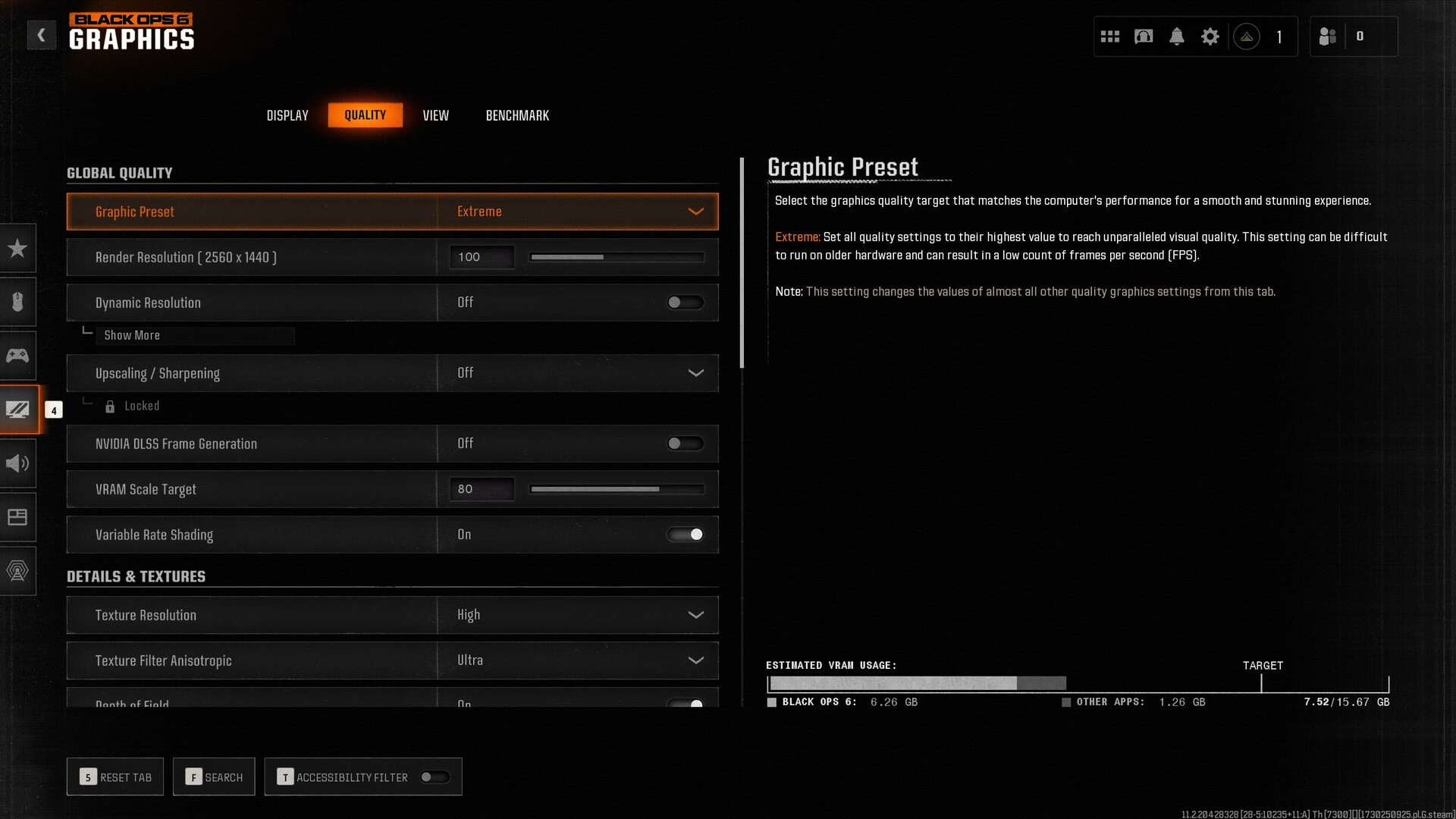1456x819 pixels.
Task: Click the Render Resolution value field
Action: 482,257
